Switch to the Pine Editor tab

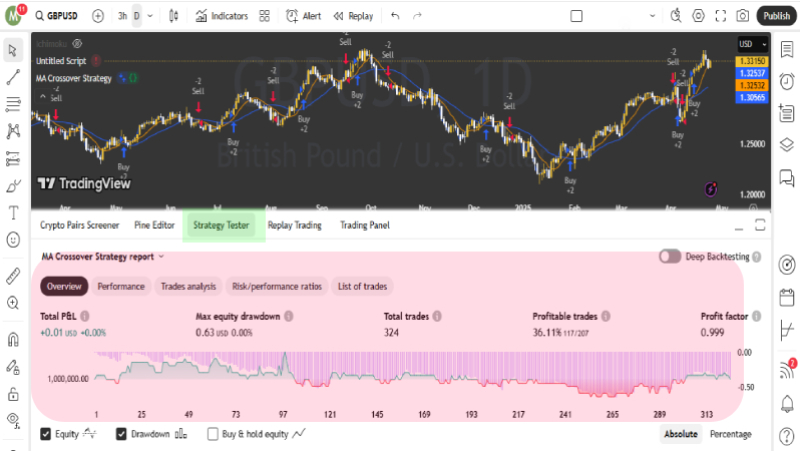[155, 225]
